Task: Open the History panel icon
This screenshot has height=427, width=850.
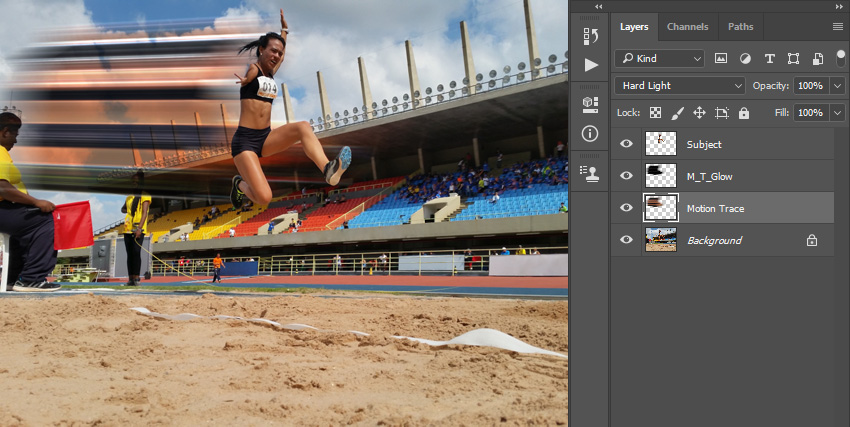Action: (x=590, y=36)
